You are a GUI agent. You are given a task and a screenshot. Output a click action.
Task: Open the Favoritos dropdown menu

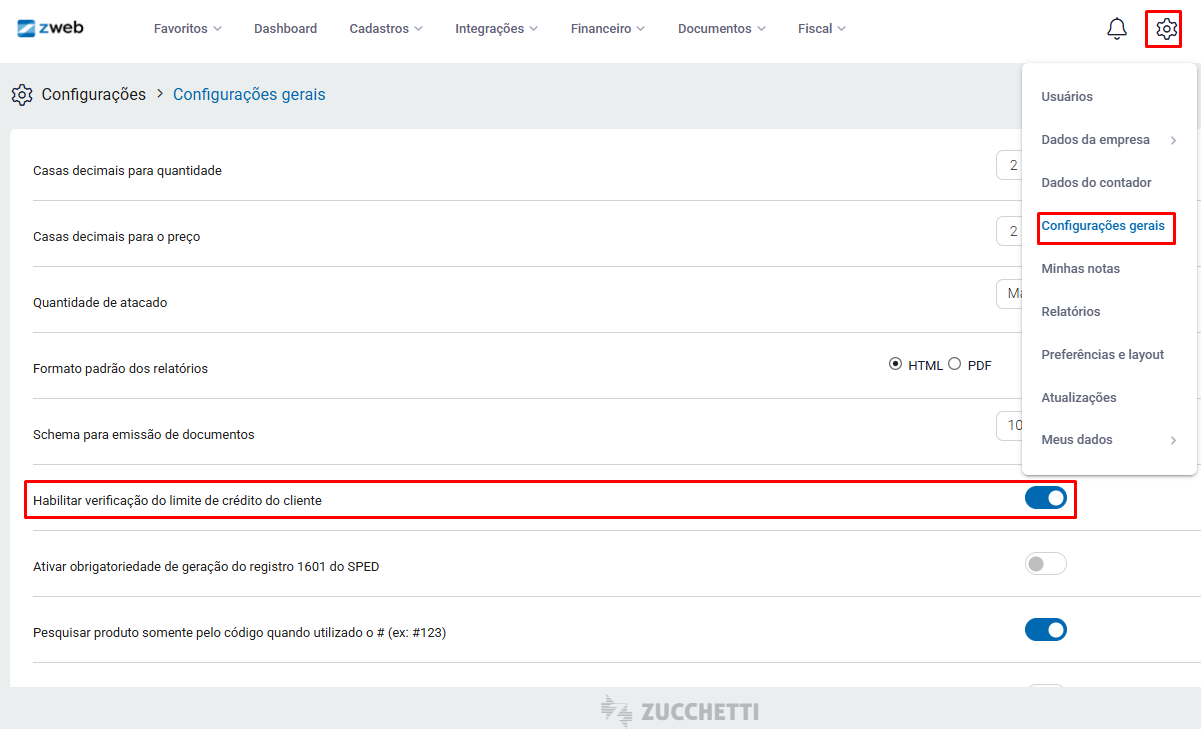187,29
